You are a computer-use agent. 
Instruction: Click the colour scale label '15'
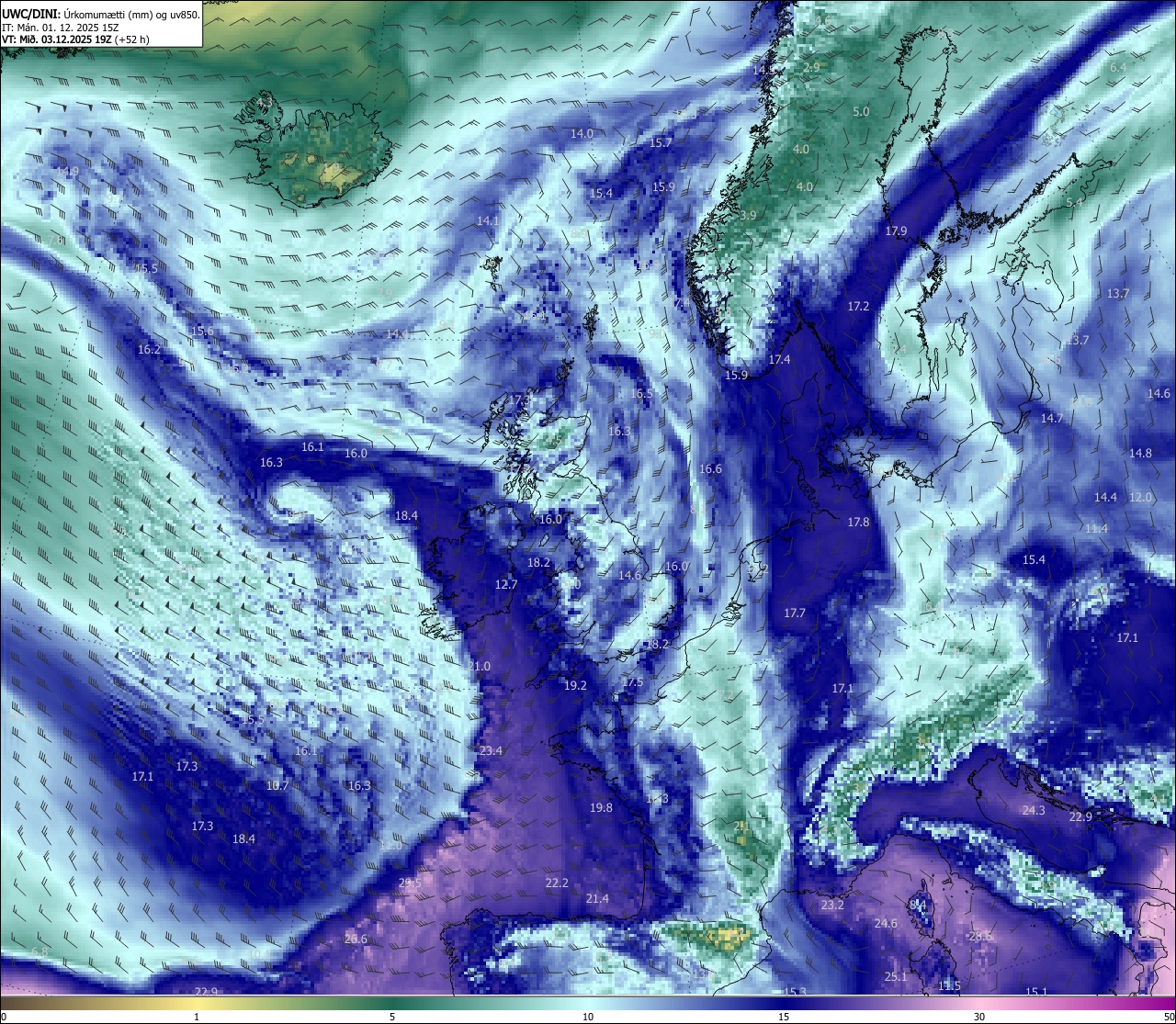(x=784, y=1017)
